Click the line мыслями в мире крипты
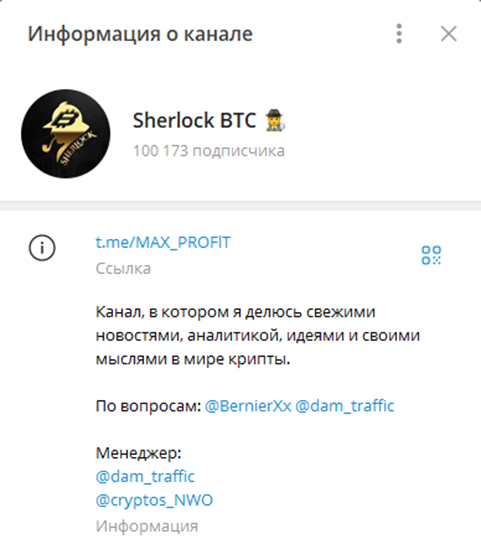 pos(193,359)
